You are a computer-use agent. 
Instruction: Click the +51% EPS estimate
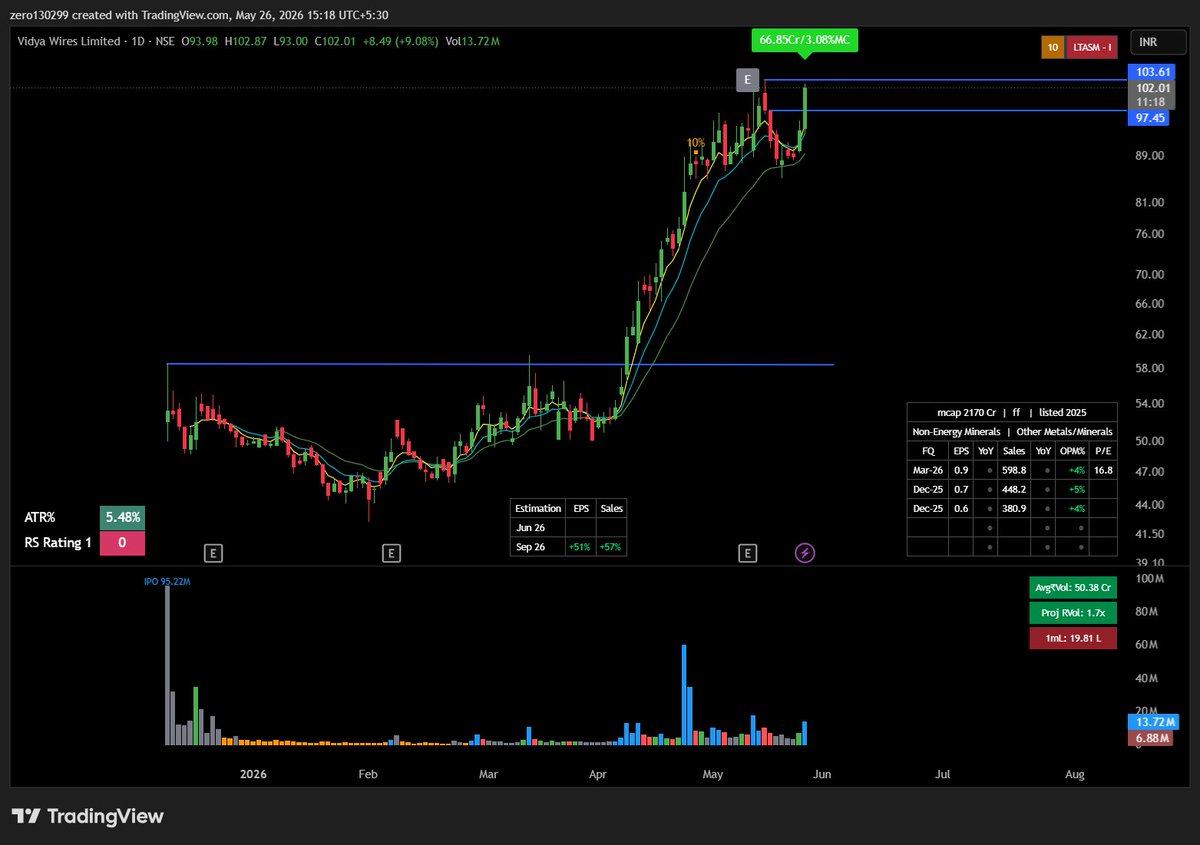coord(581,547)
